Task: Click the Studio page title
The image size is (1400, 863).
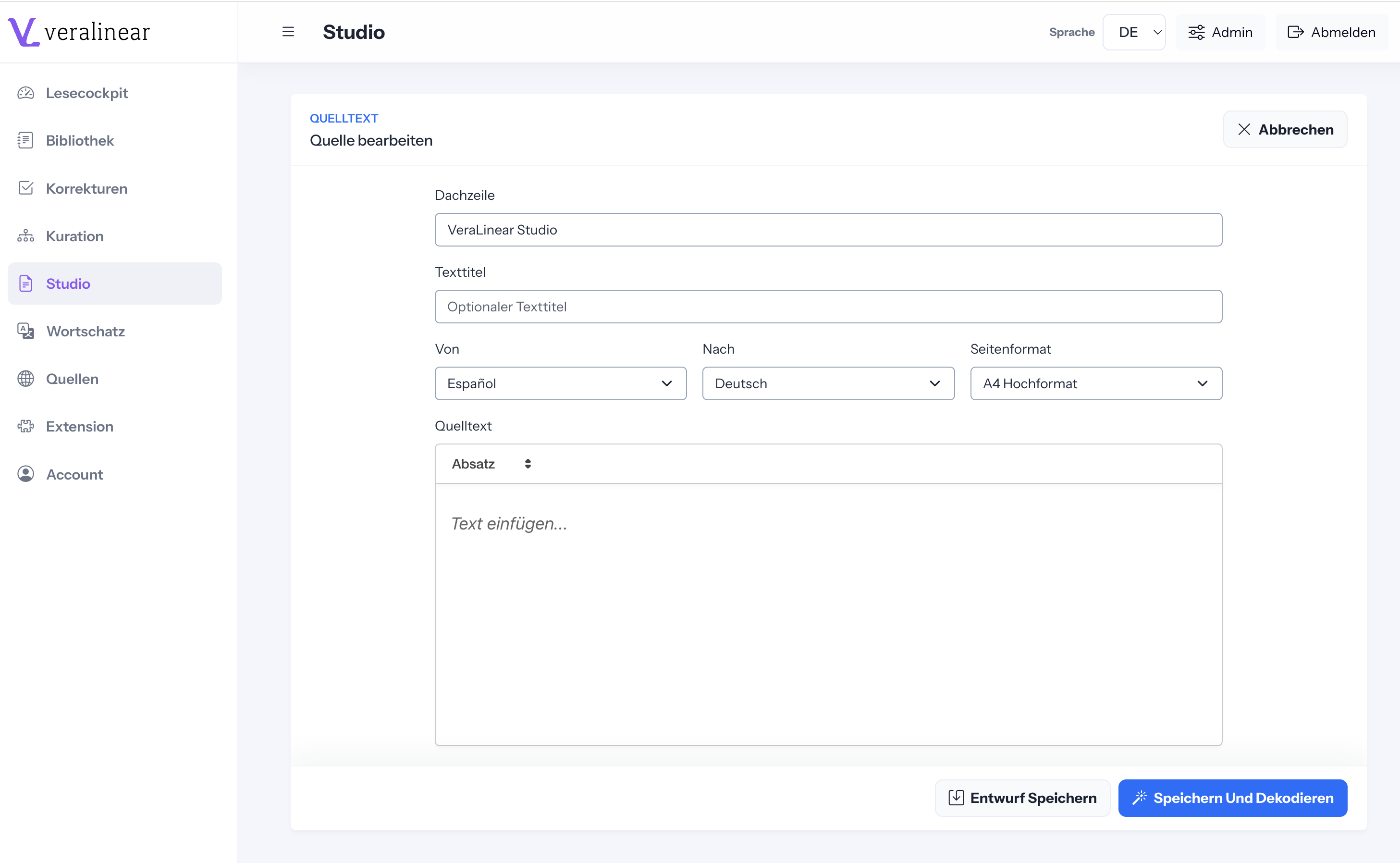Action: click(x=354, y=32)
